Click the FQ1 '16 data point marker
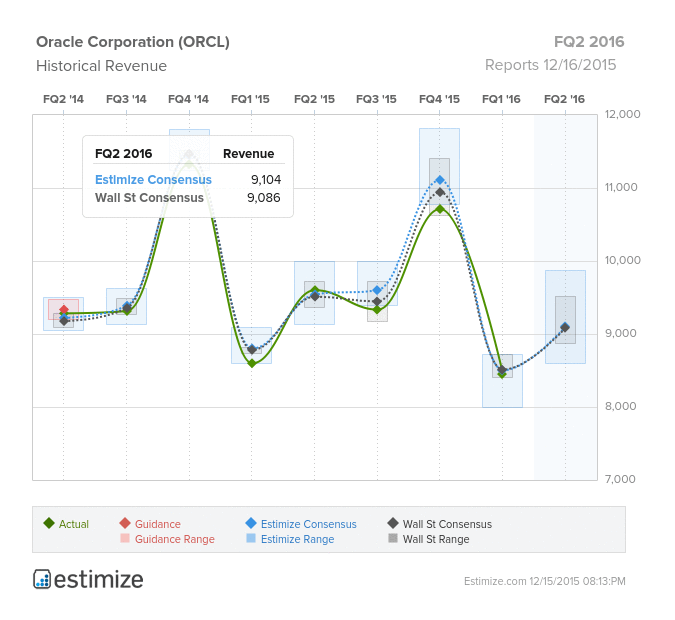Viewport: 675px width, 620px height. point(502,370)
